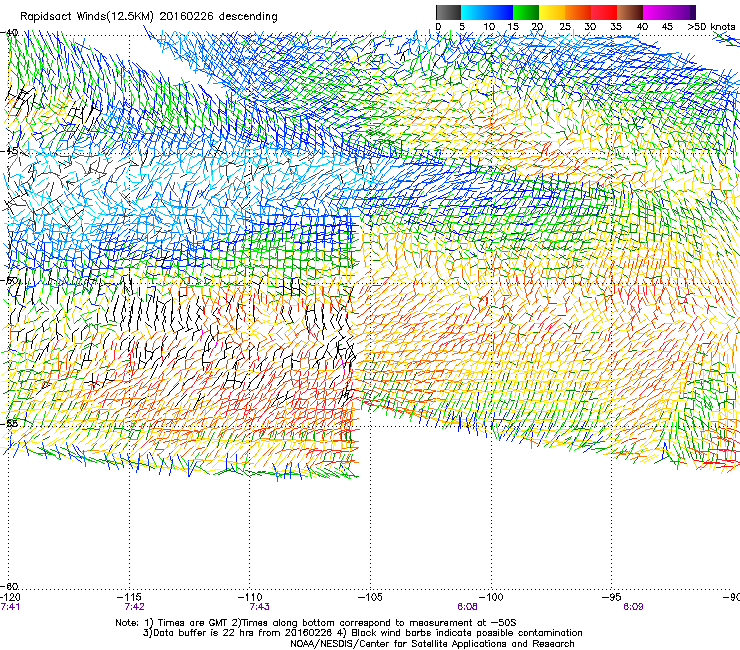Click the '-60' latitude axis label

9,587
